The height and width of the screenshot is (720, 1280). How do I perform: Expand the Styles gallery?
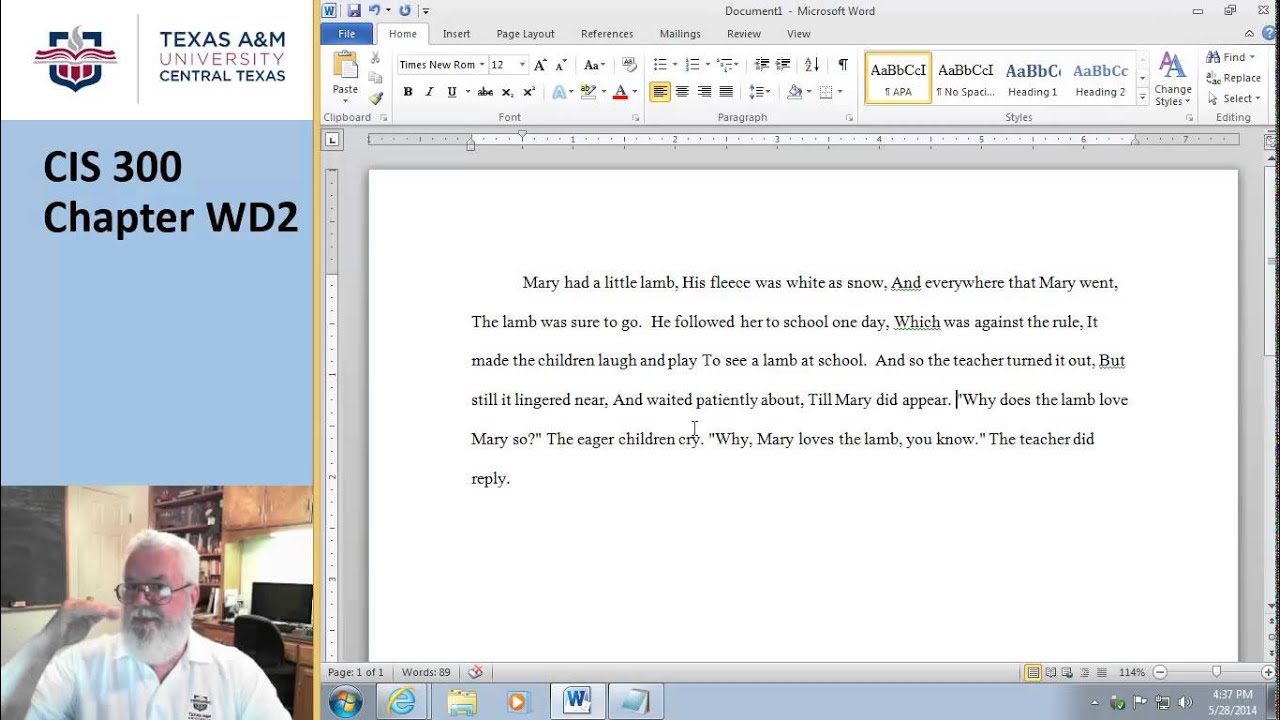1142,98
